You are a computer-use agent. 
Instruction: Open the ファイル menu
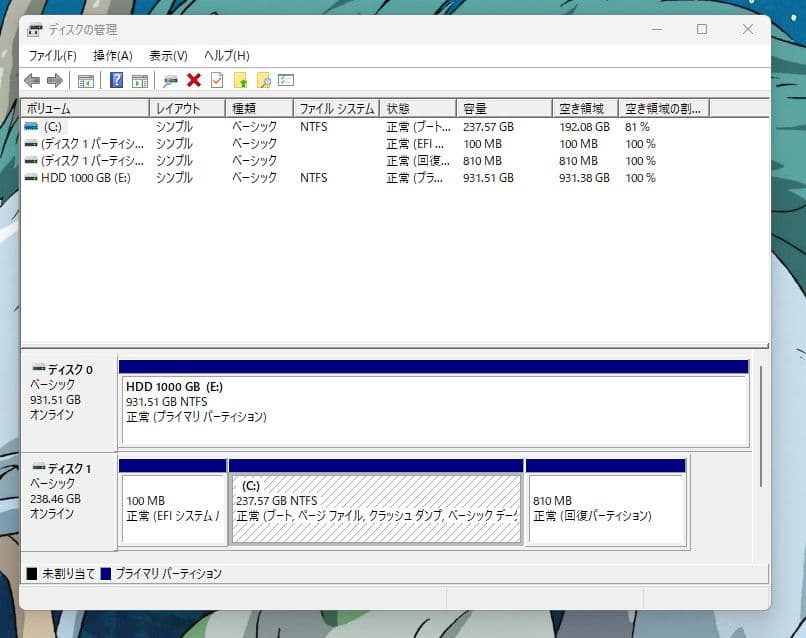[52, 56]
